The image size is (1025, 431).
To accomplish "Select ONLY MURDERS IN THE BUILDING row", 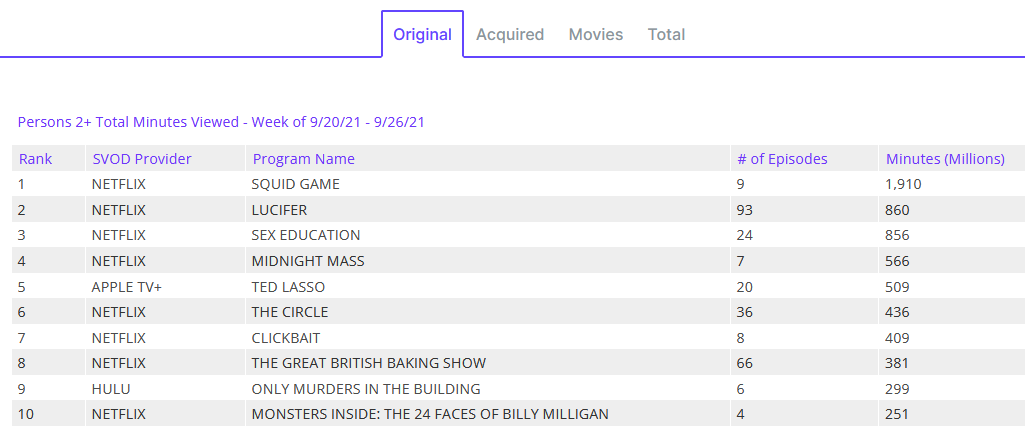I will [366, 389].
